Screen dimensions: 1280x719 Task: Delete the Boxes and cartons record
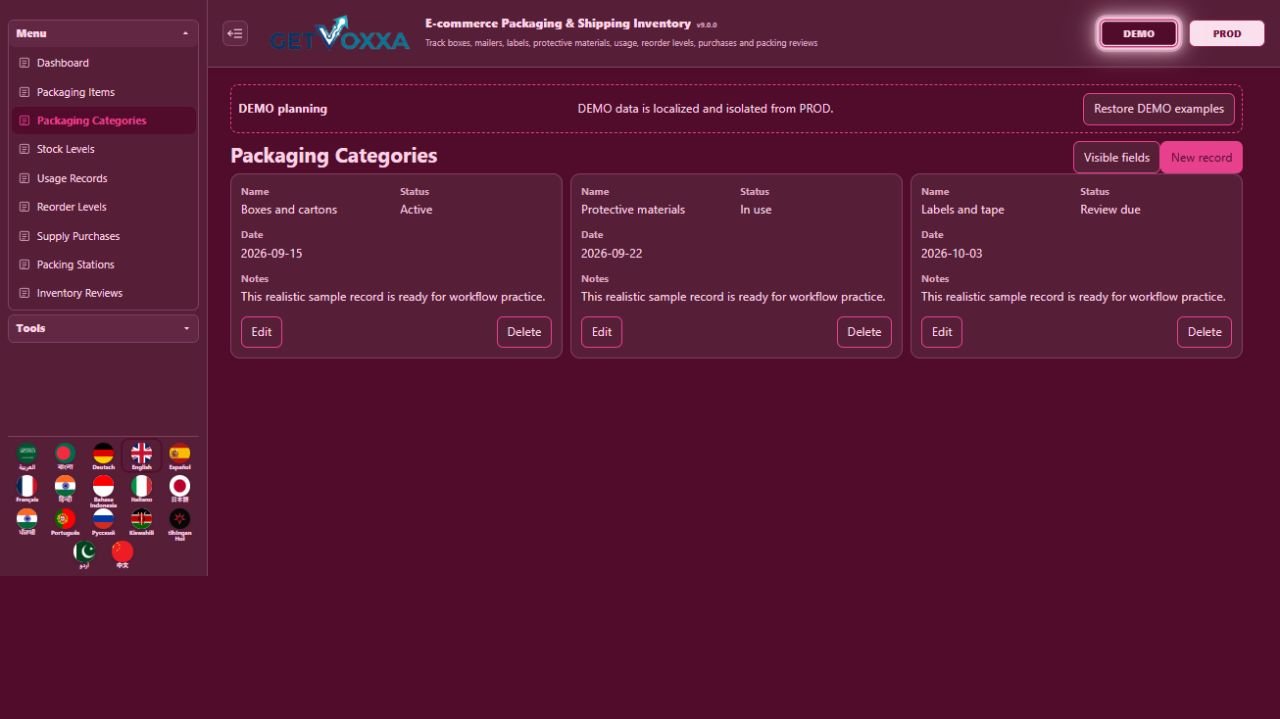[524, 332]
